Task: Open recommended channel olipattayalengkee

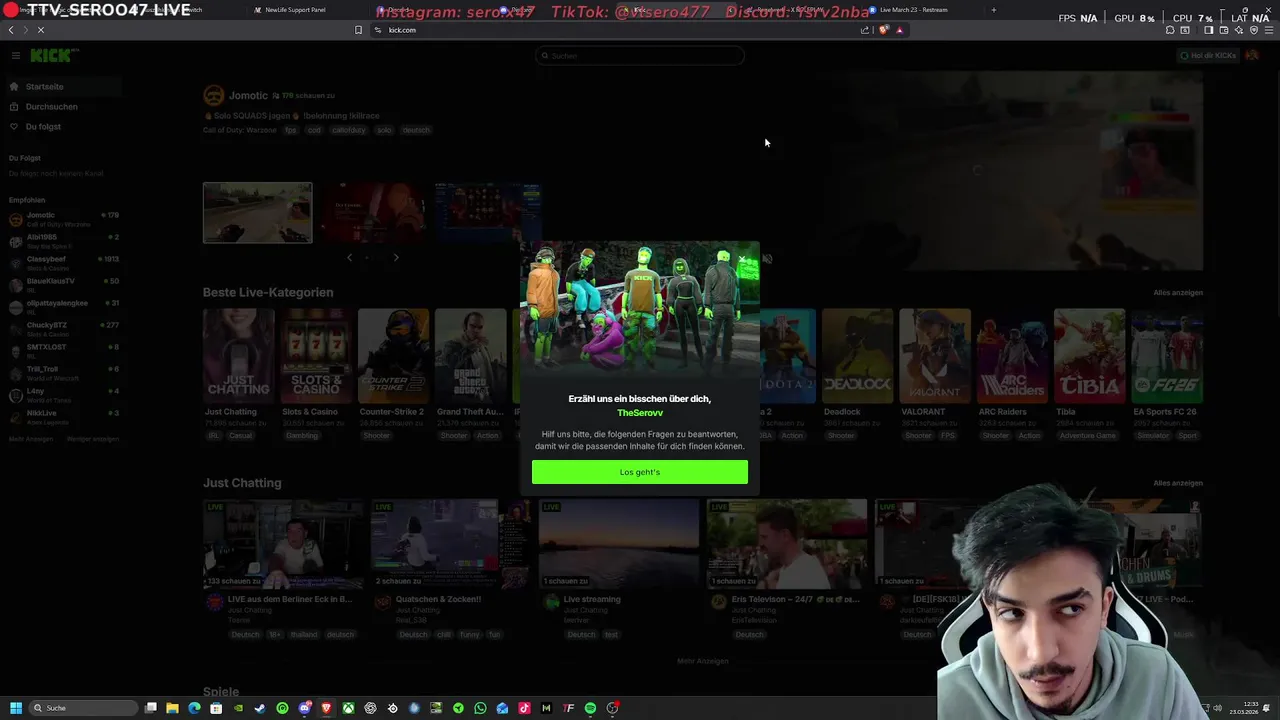Action: (64, 307)
